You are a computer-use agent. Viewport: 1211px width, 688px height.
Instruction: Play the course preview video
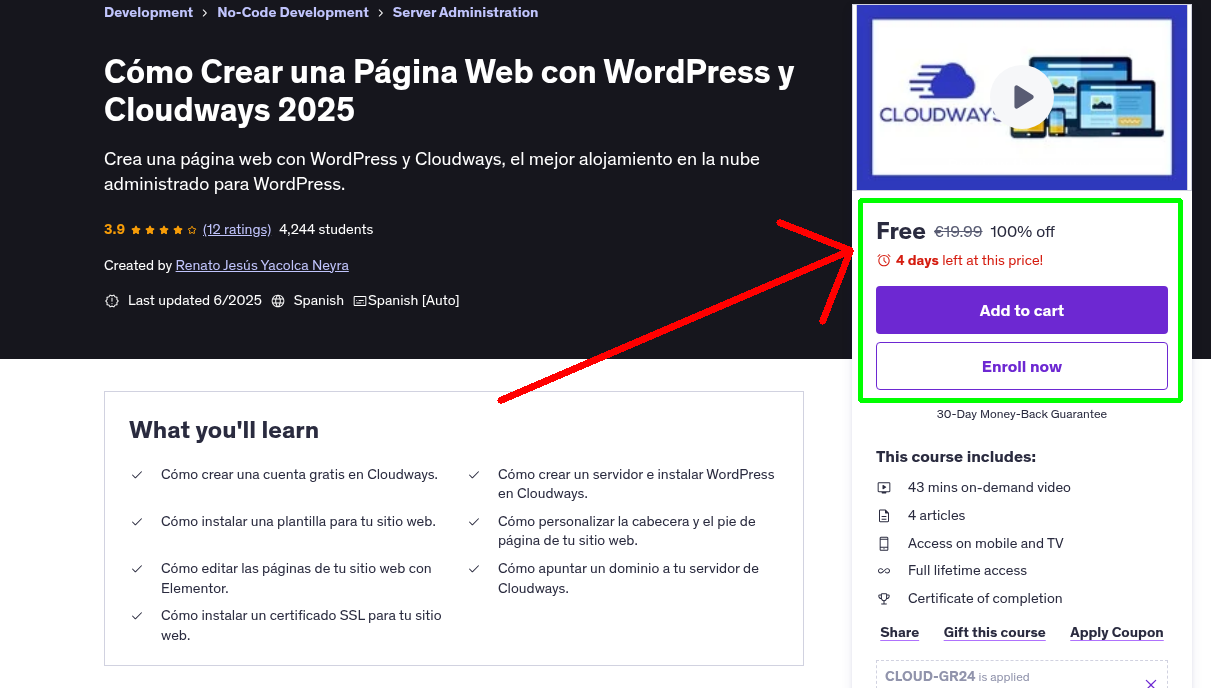[x=1022, y=97]
